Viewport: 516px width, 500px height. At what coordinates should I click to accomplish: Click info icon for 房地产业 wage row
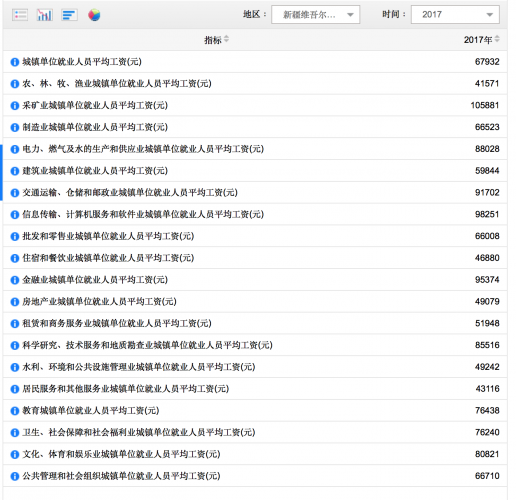point(15,302)
